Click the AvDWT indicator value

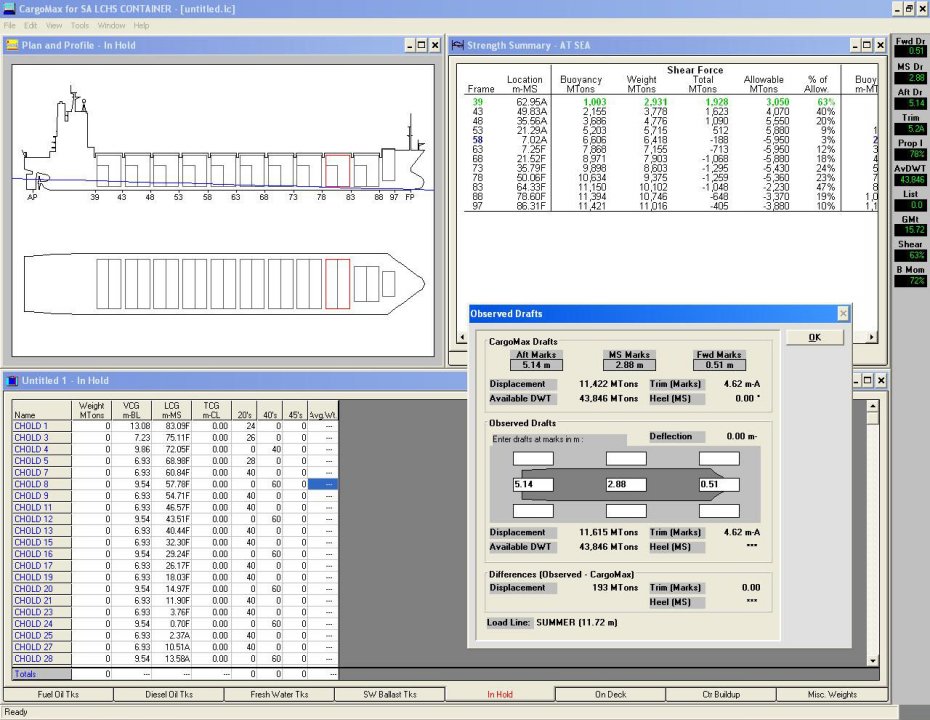[910, 180]
